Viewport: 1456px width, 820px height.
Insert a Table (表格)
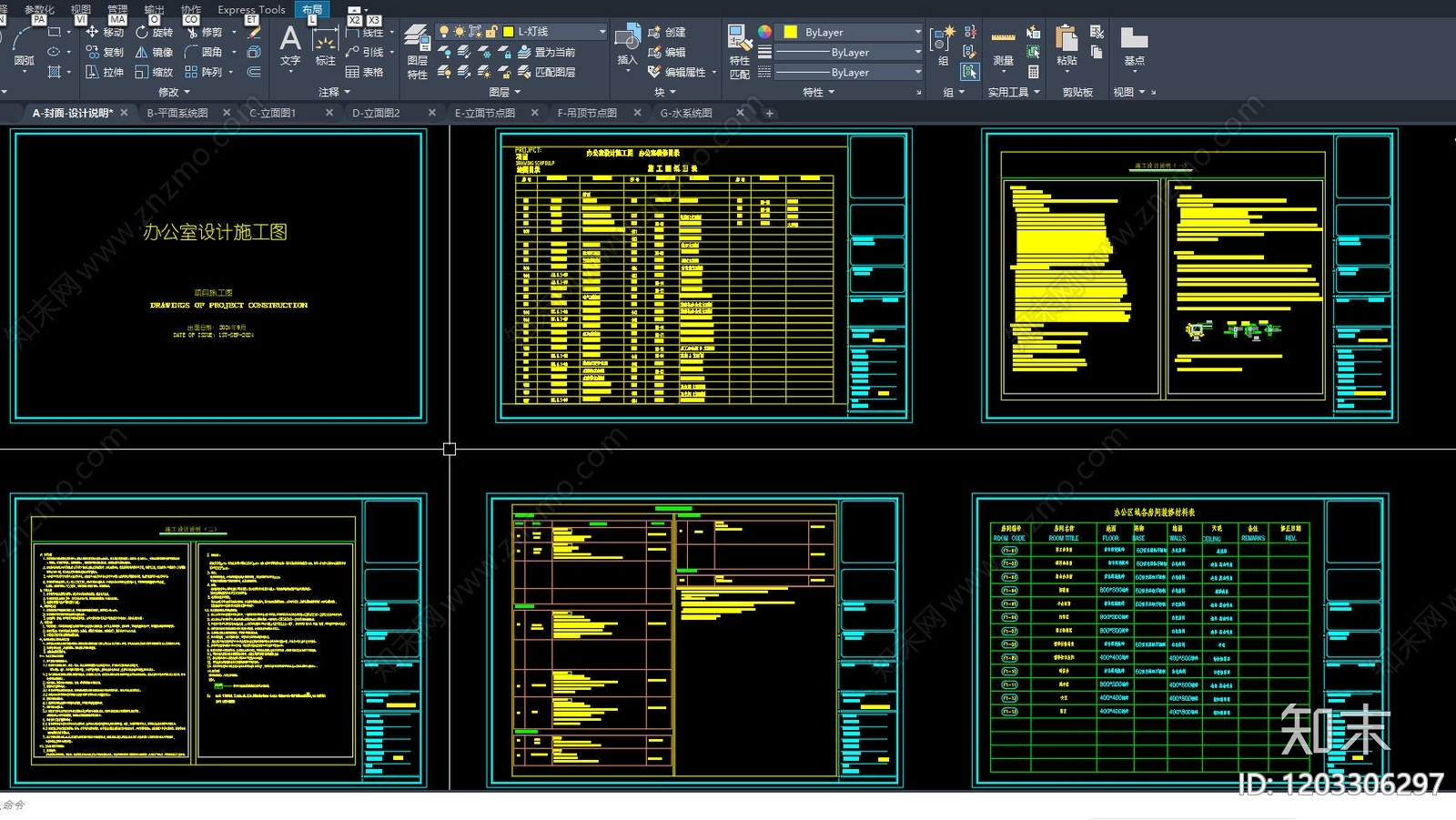coord(364,72)
